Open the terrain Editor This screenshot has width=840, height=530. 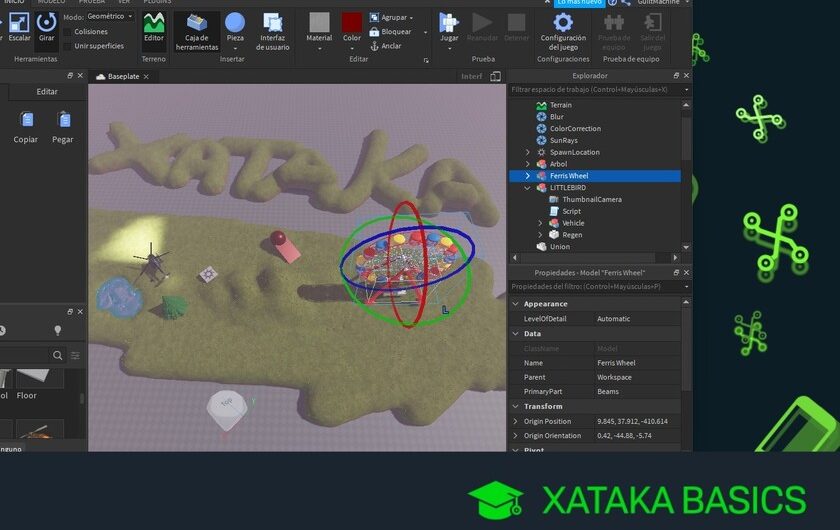(x=154, y=27)
